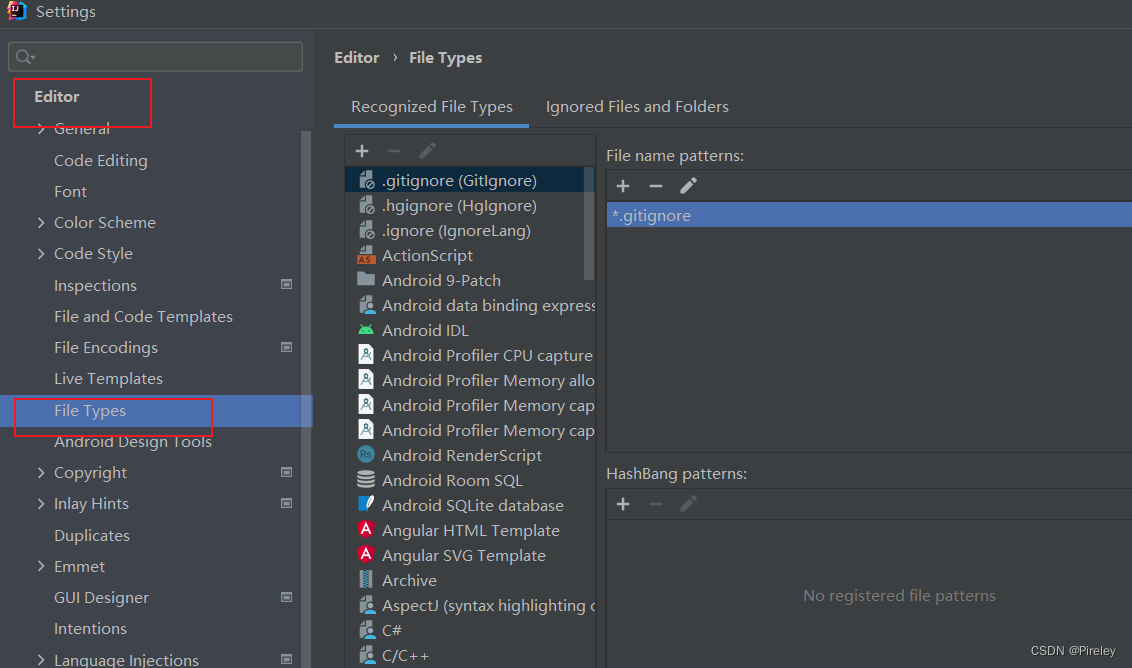Open Font settings
The image size is (1132, 668).
70,191
